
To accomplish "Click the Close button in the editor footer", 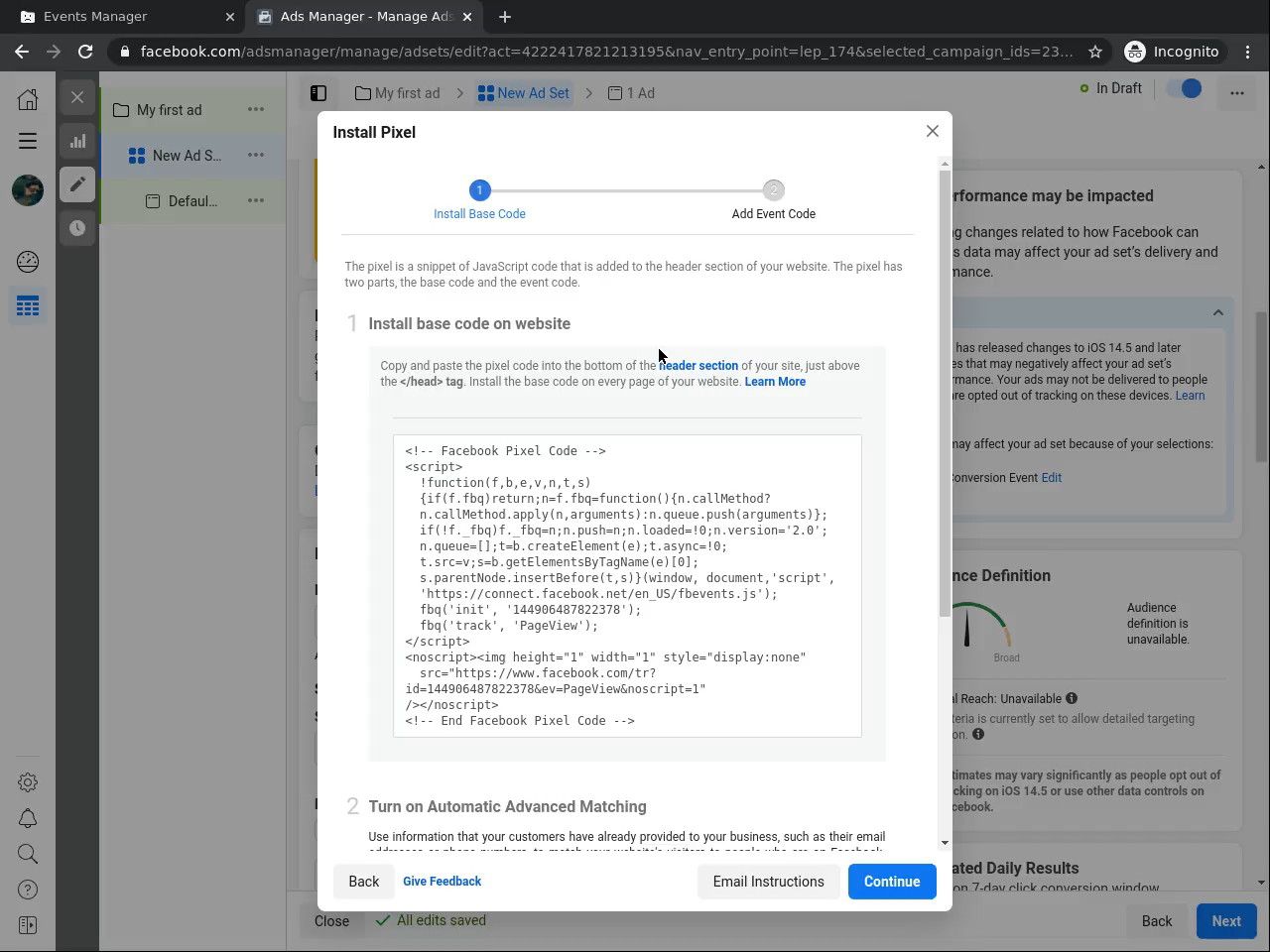I will pyautogui.click(x=331, y=921).
